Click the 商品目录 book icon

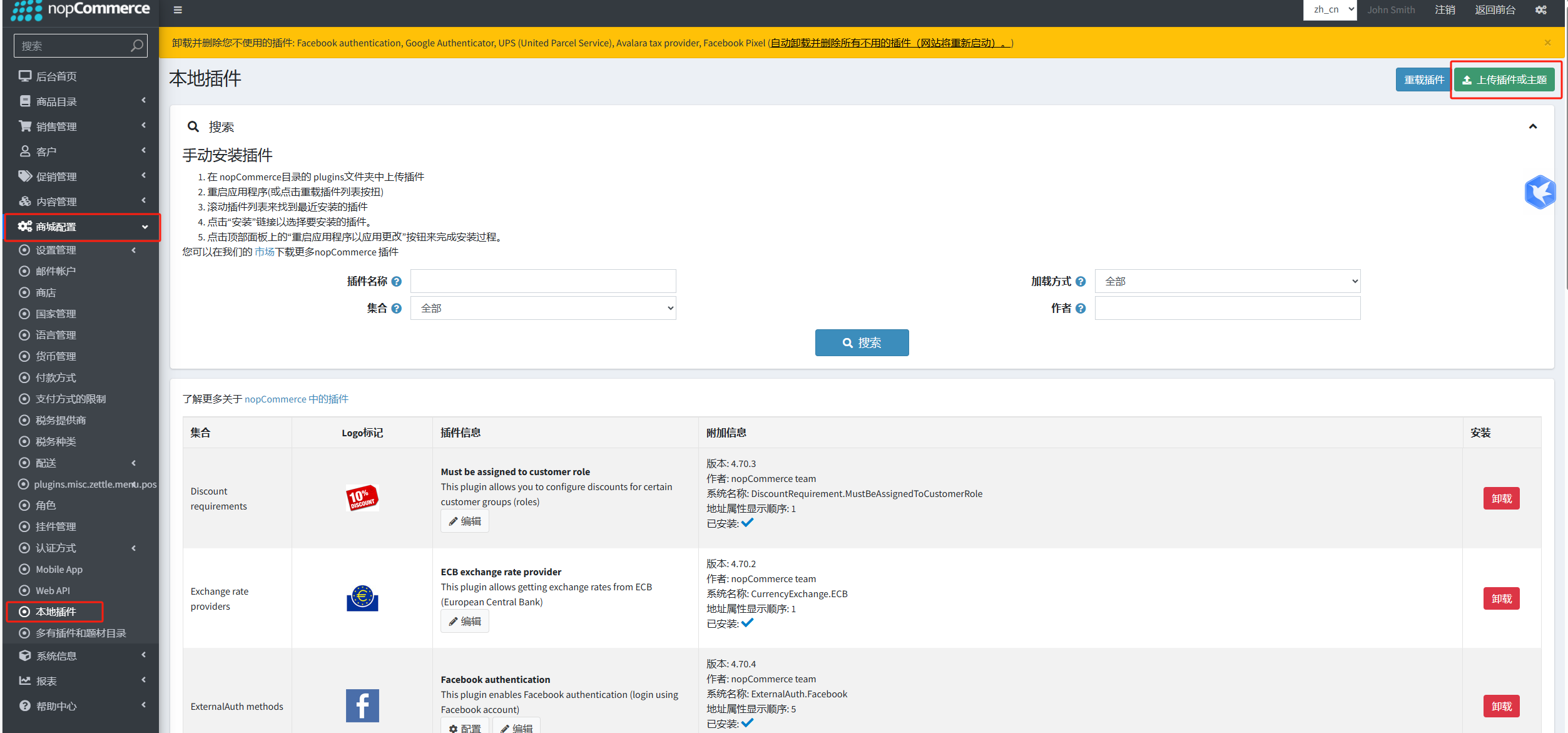(25, 101)
